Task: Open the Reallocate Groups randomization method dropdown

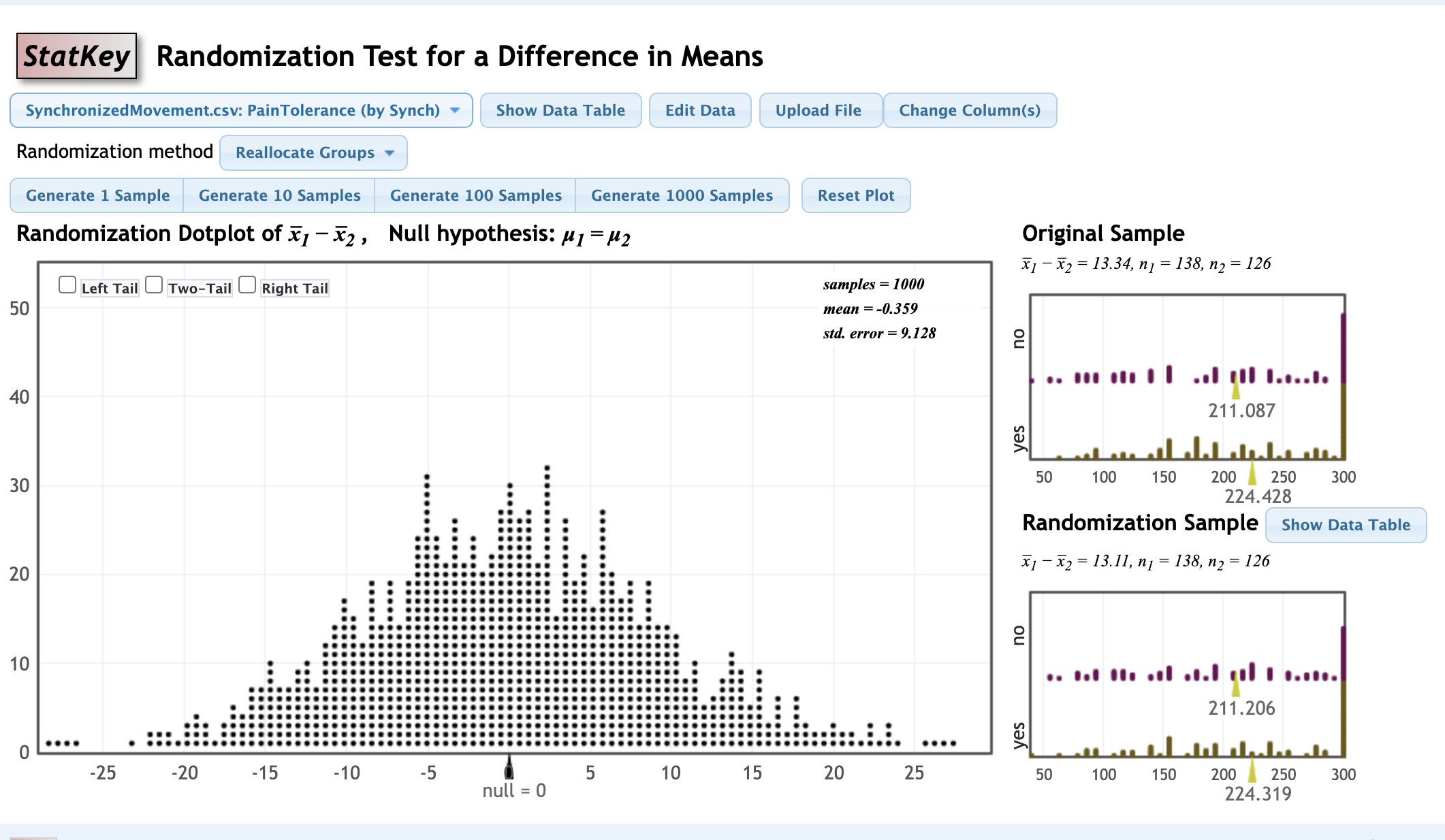Action: pyautogui.click(x=313, y=152)
